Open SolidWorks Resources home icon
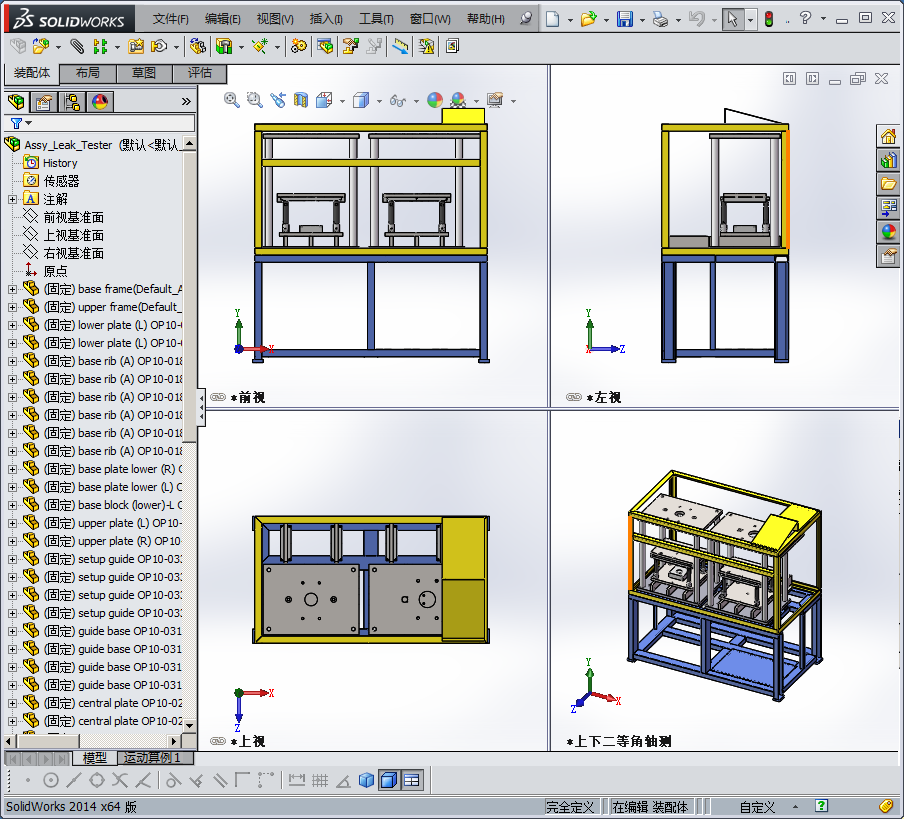The height and width of the screenshot is (819, 904). point(888,136)
